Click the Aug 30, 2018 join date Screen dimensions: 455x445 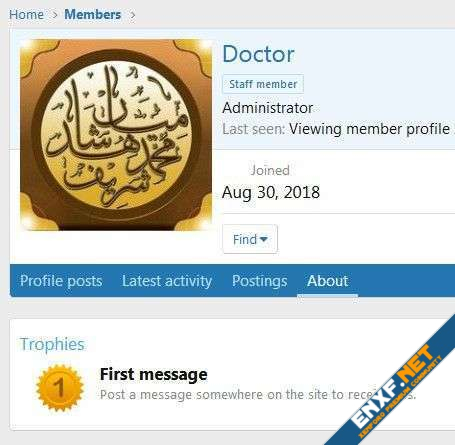coord(271,192)
